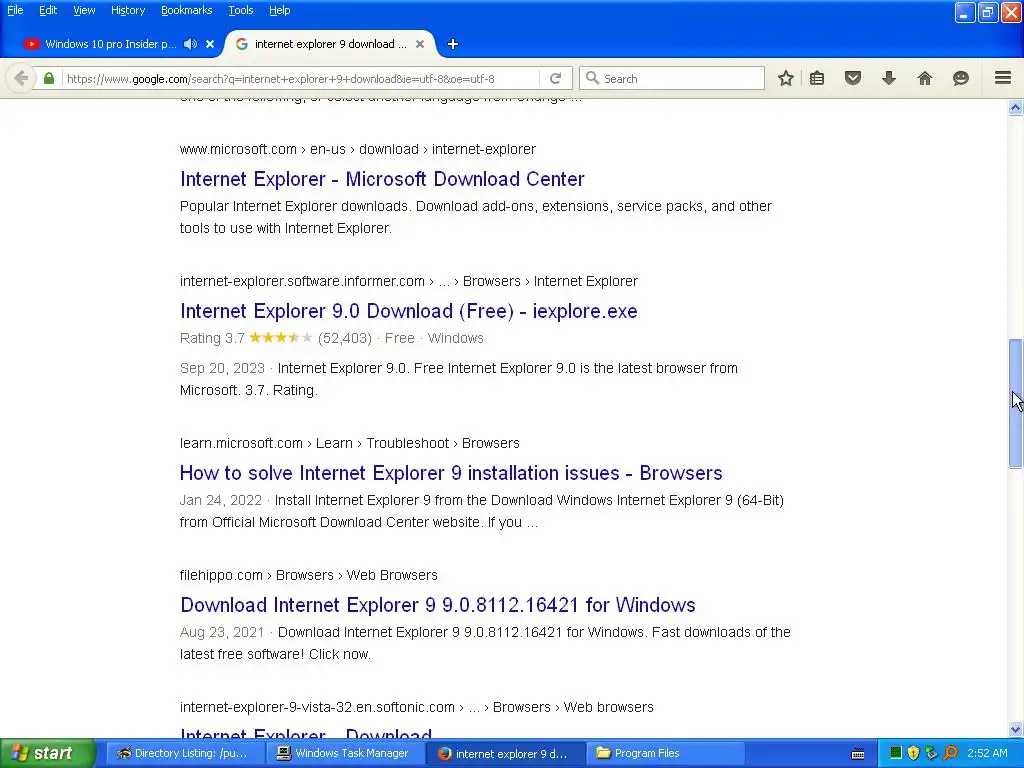This screenshot has height=768, width=1024.
Task: Close the Windows 10 pro Insider tab
Action: (210, 44)
